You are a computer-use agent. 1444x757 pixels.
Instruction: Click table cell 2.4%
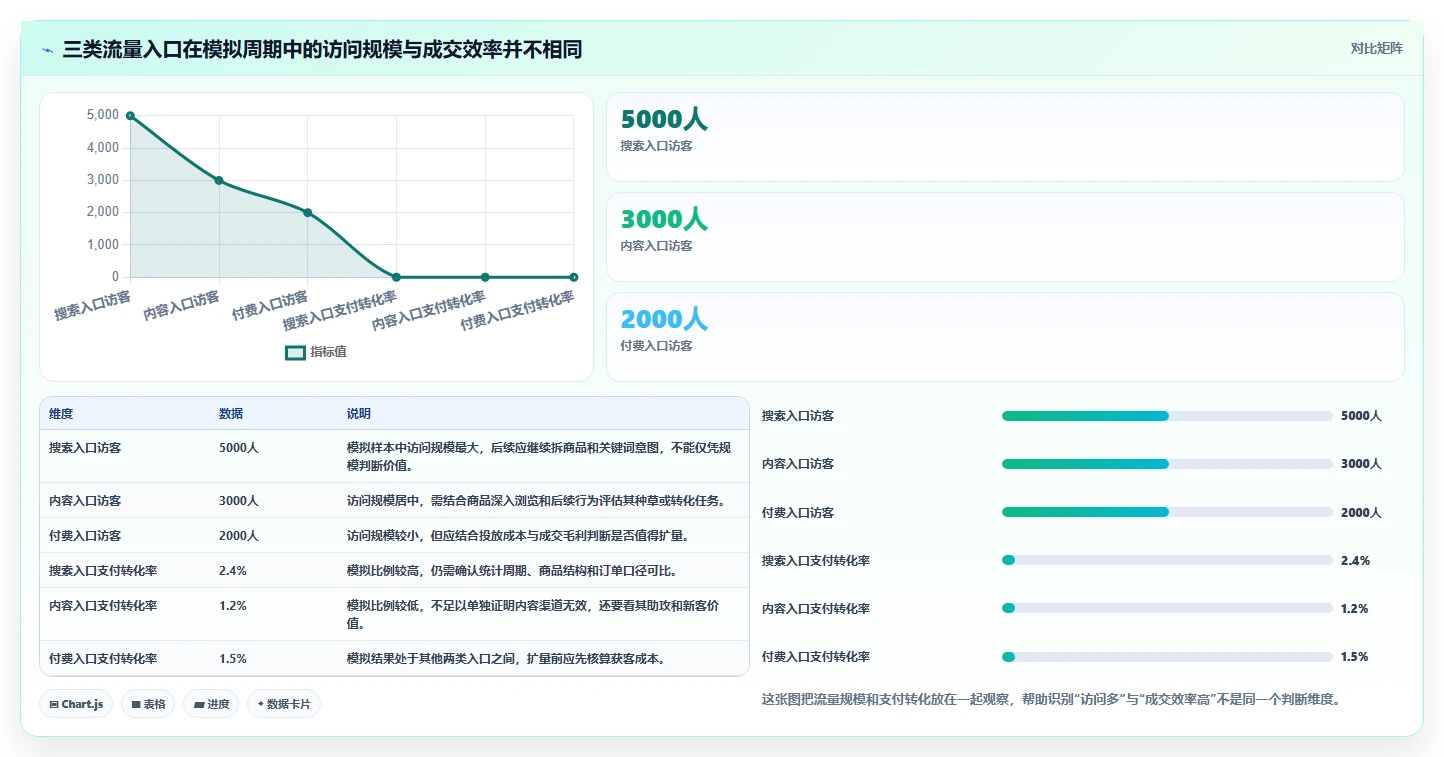point(233,571)
